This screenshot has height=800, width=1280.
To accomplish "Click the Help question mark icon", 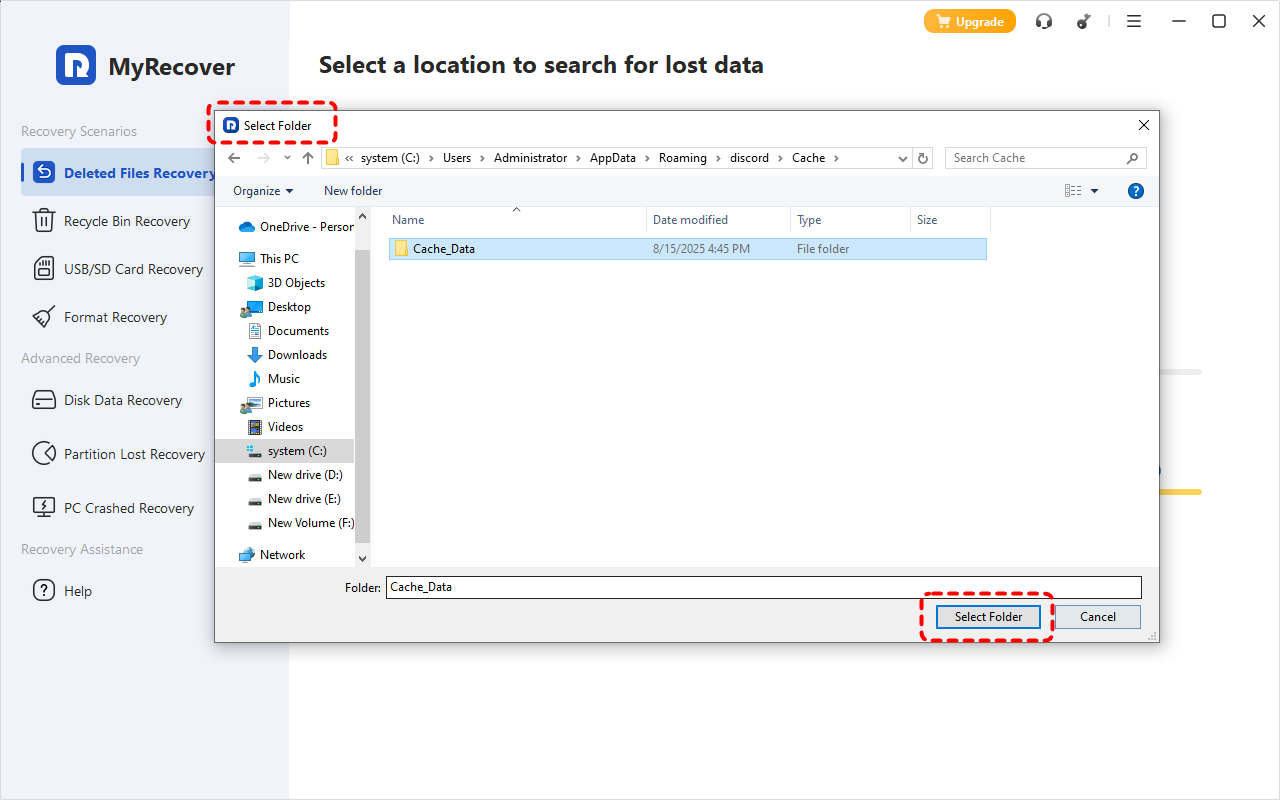I will click(43, 590).
